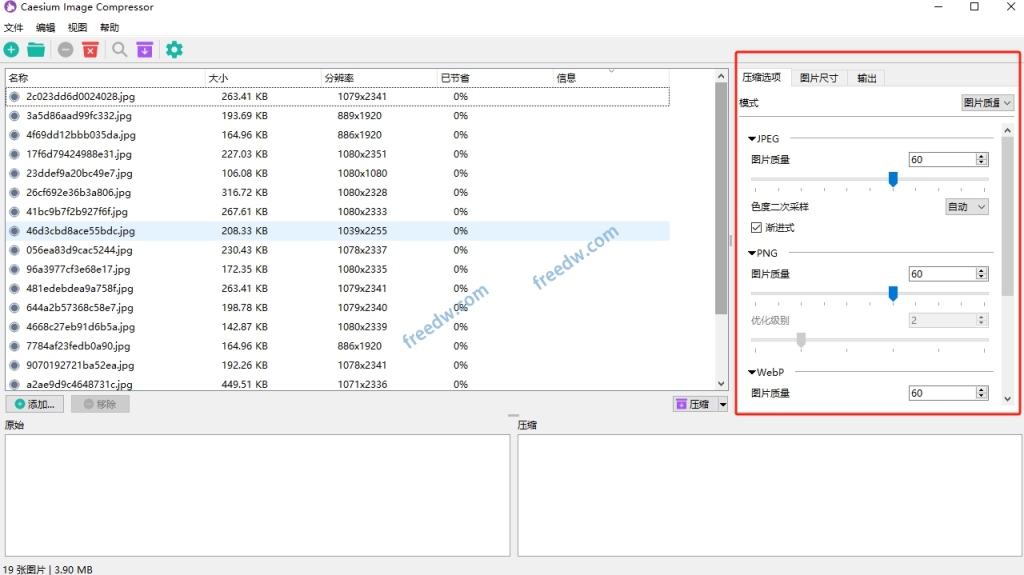Click status icon of 96a3977cf3e68e17.jpg

14,269
